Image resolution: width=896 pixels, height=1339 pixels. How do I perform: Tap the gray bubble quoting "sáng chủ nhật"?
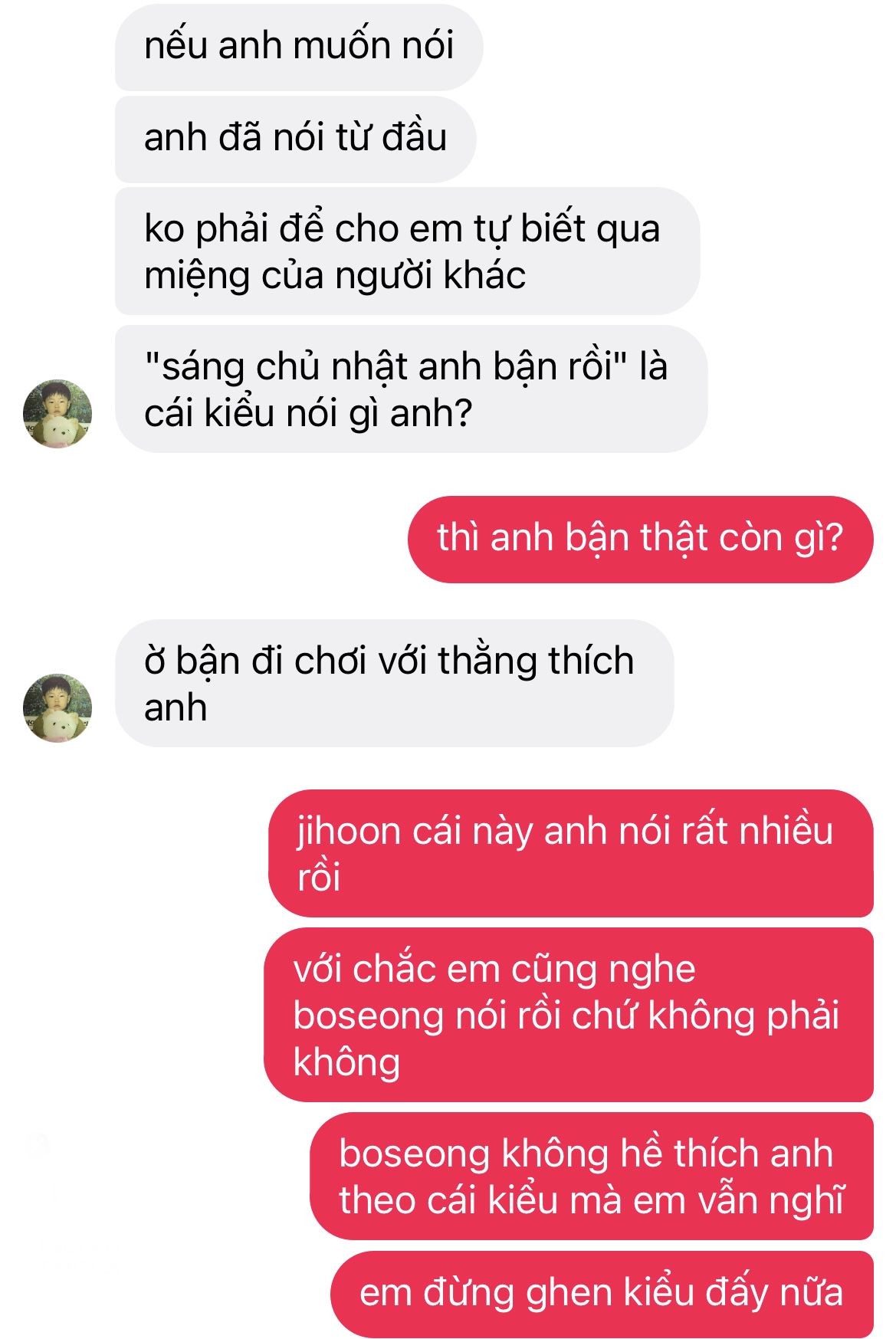[411, 389]
